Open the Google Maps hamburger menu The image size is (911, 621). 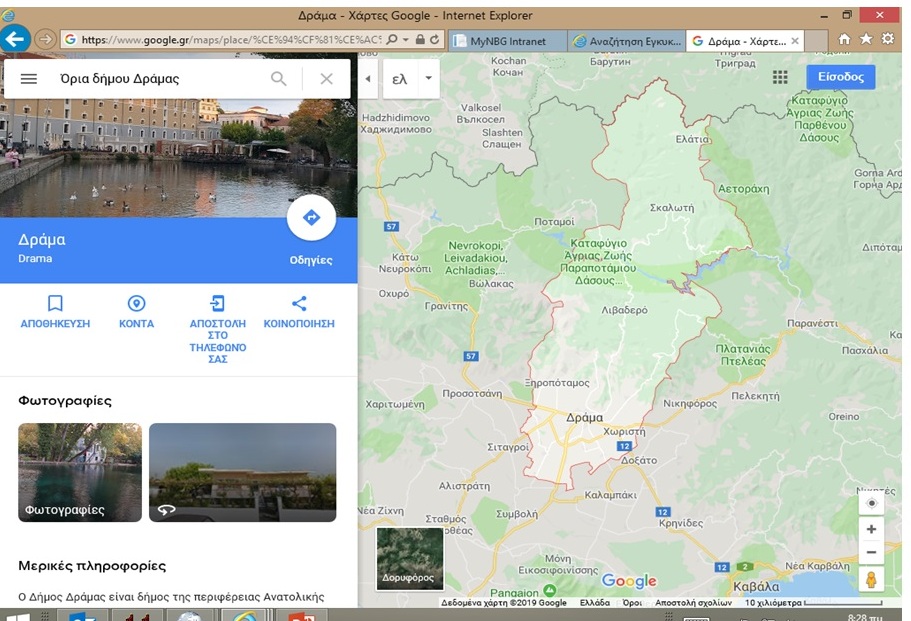pos(29,78)
